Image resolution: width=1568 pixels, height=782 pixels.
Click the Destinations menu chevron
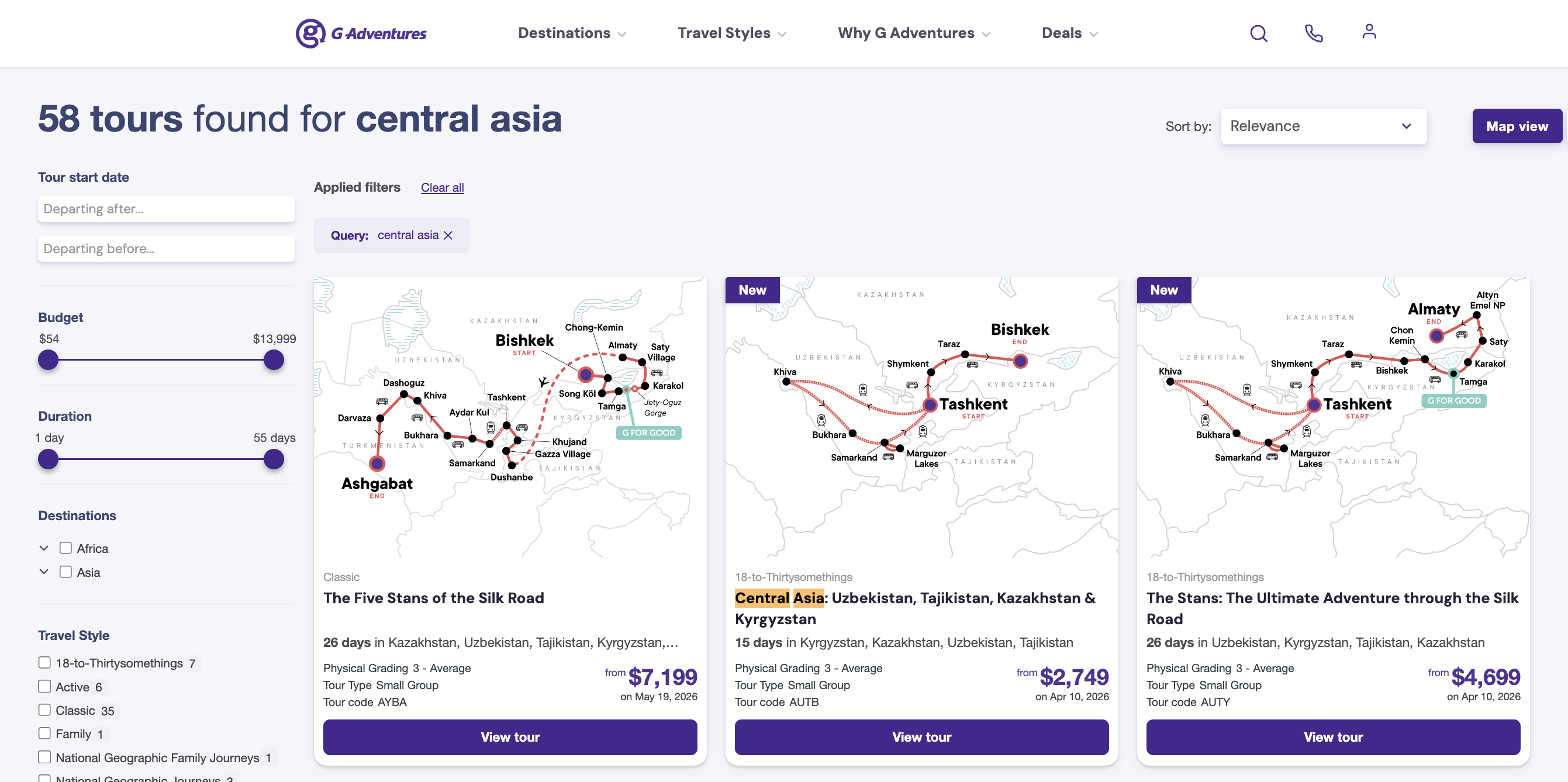[621, 34]
